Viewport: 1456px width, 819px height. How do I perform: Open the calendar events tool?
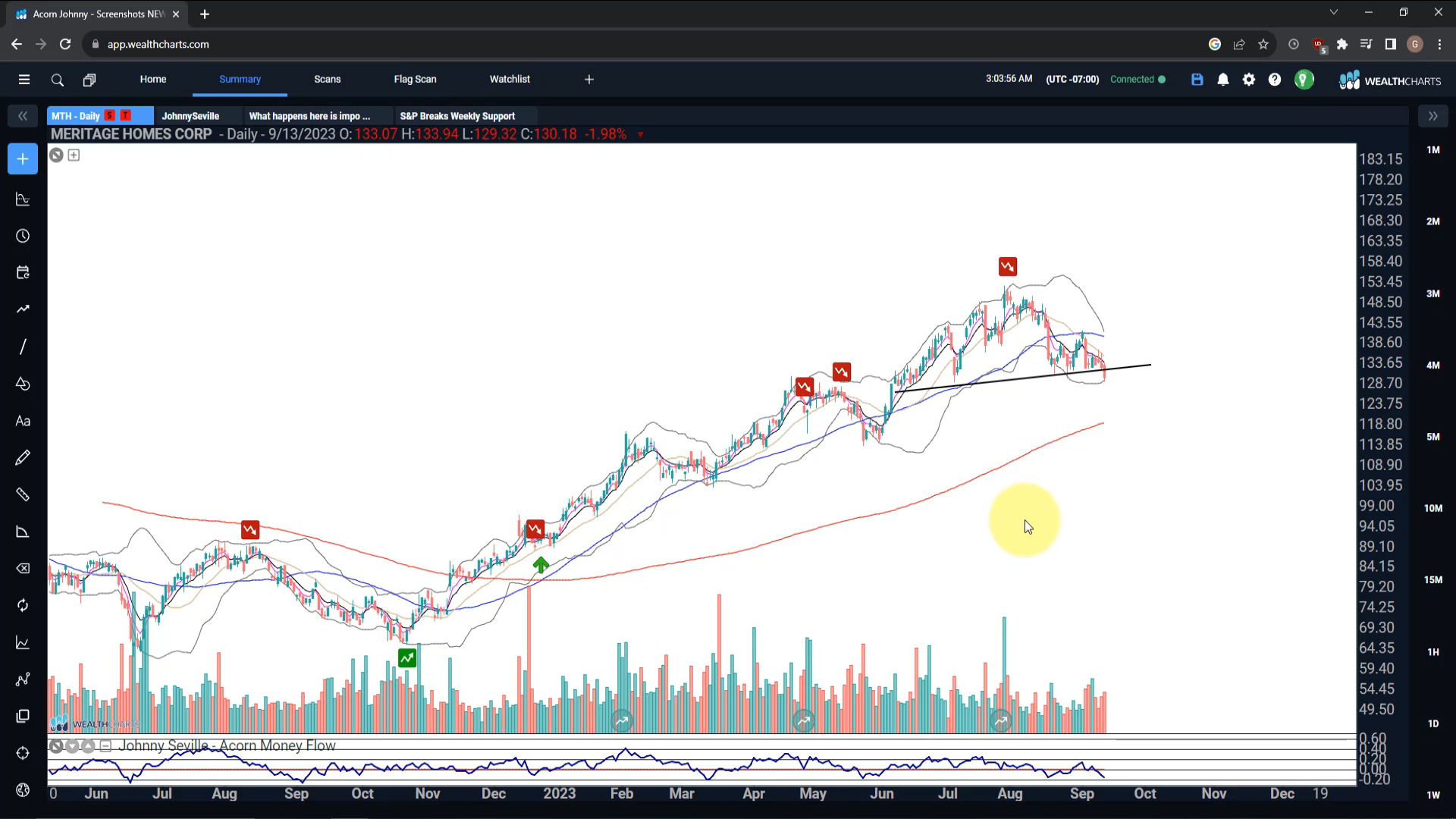point(23,272)
